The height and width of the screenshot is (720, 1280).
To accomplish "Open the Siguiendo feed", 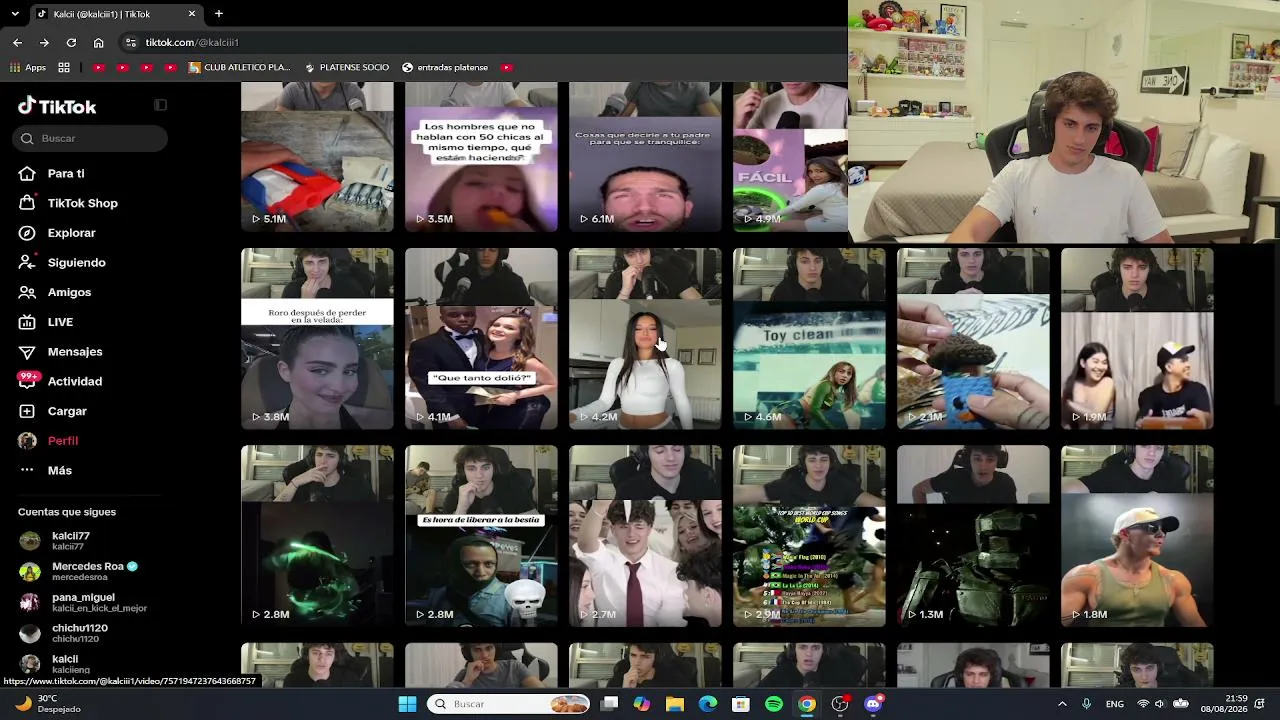I will coord(64,262).
